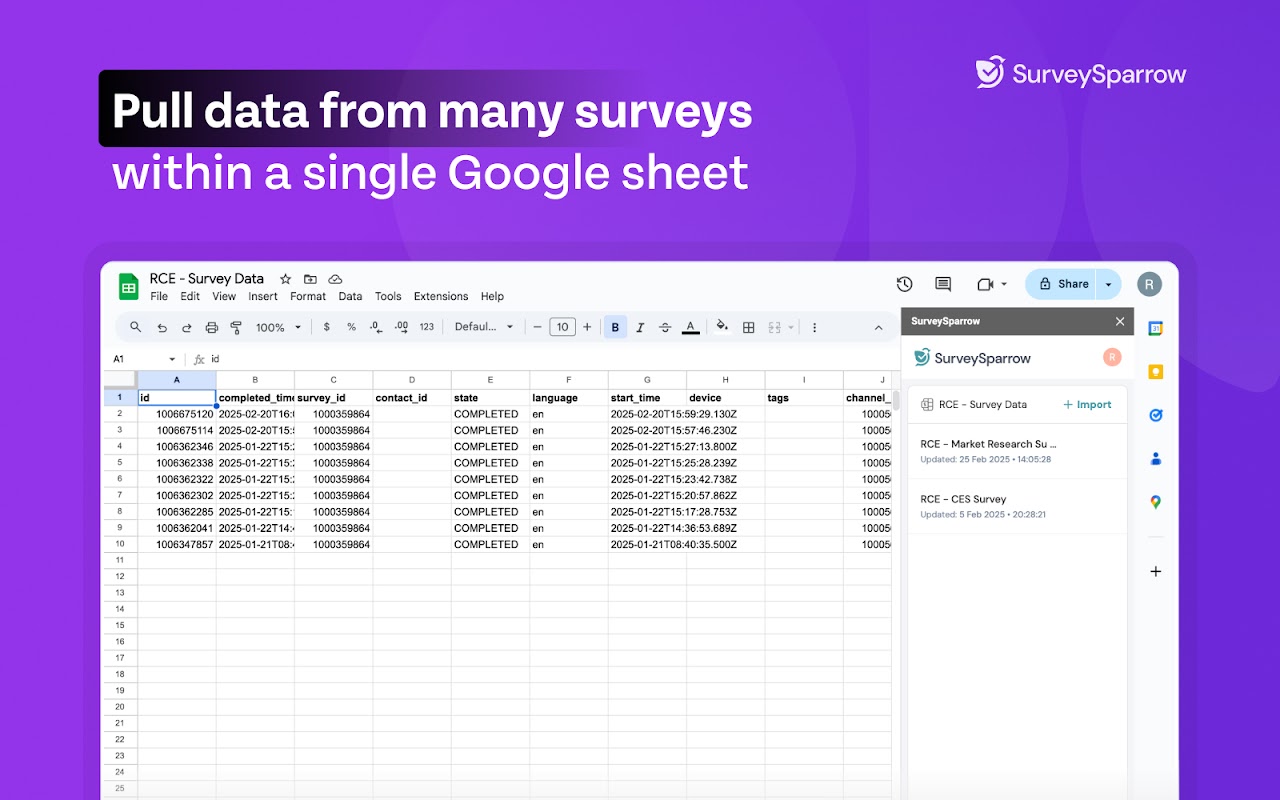Open Google Tasks from the side panel
This screenshot has width=1280, height=800.
point(1156,415)
